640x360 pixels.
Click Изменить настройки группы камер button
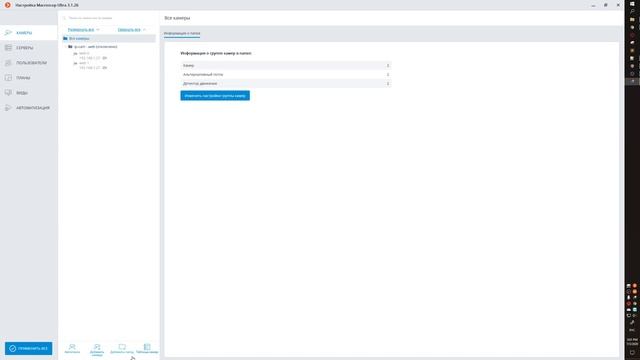pyautogui.click(x=215, y=96)
